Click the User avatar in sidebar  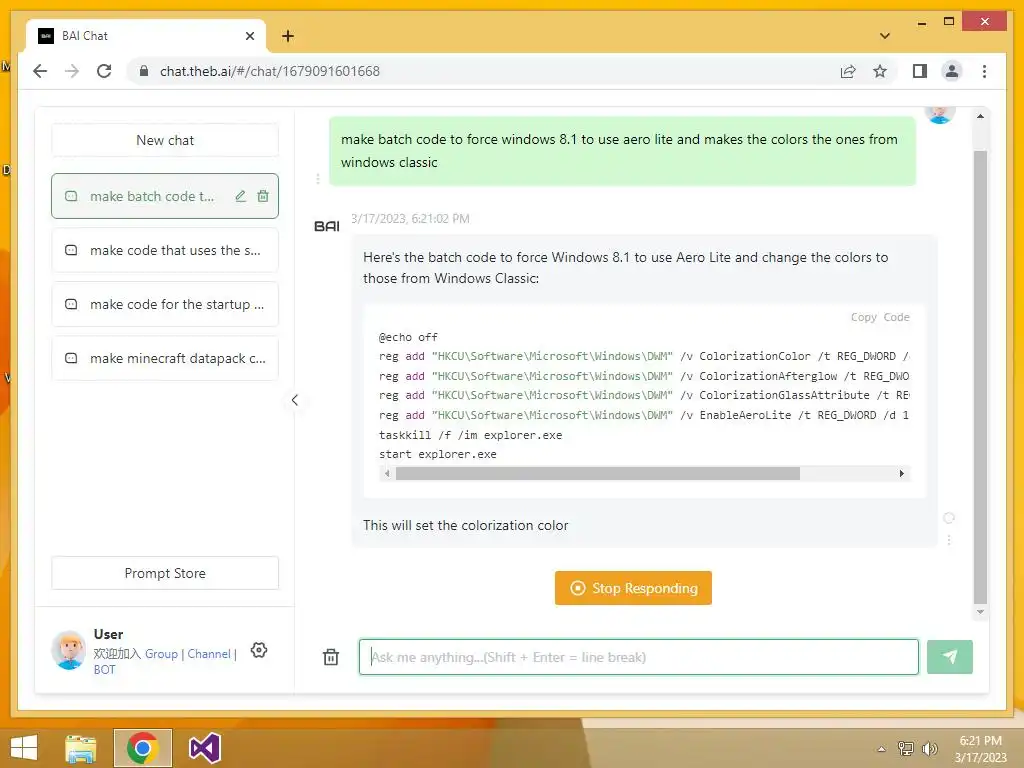tap(69, 650)
